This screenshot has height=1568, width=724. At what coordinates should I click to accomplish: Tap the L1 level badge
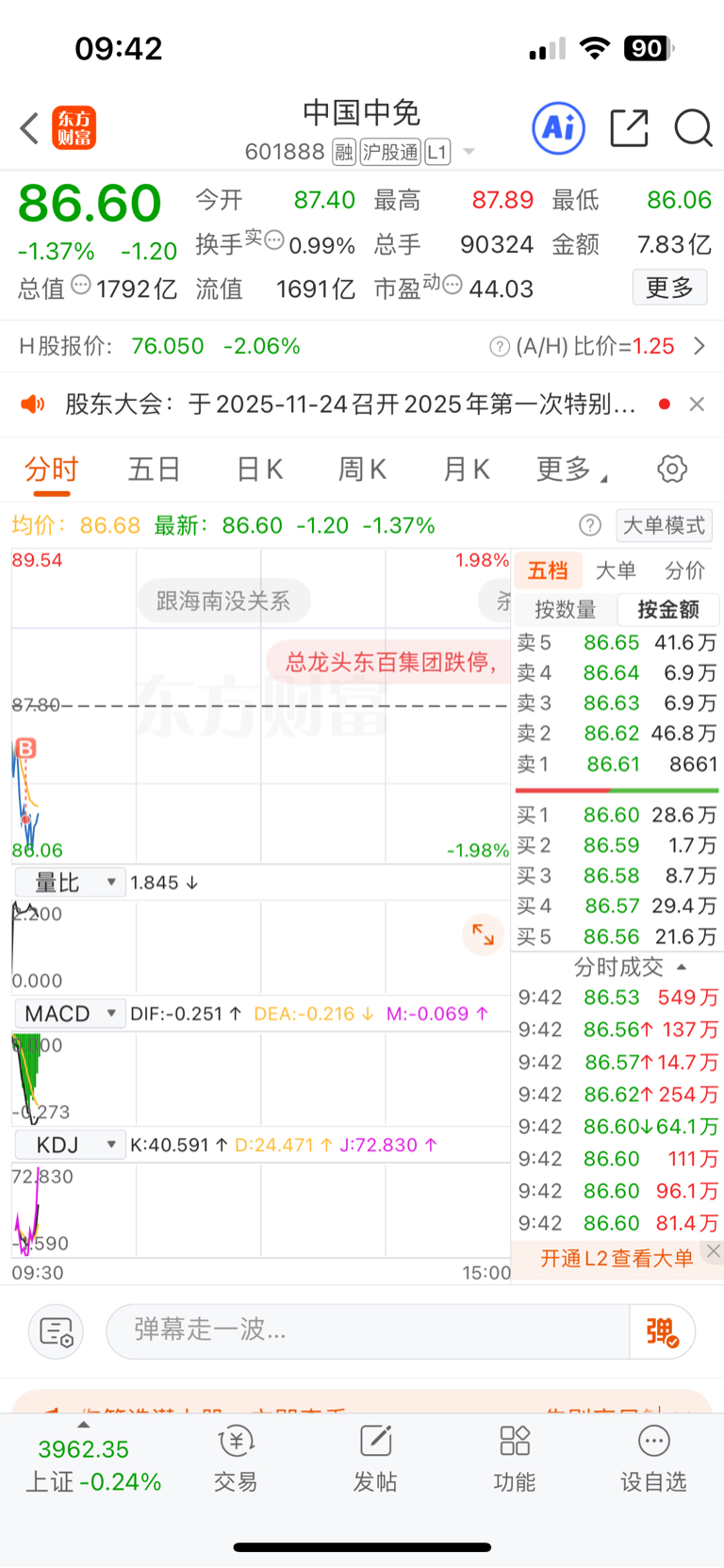coord(437,152)
